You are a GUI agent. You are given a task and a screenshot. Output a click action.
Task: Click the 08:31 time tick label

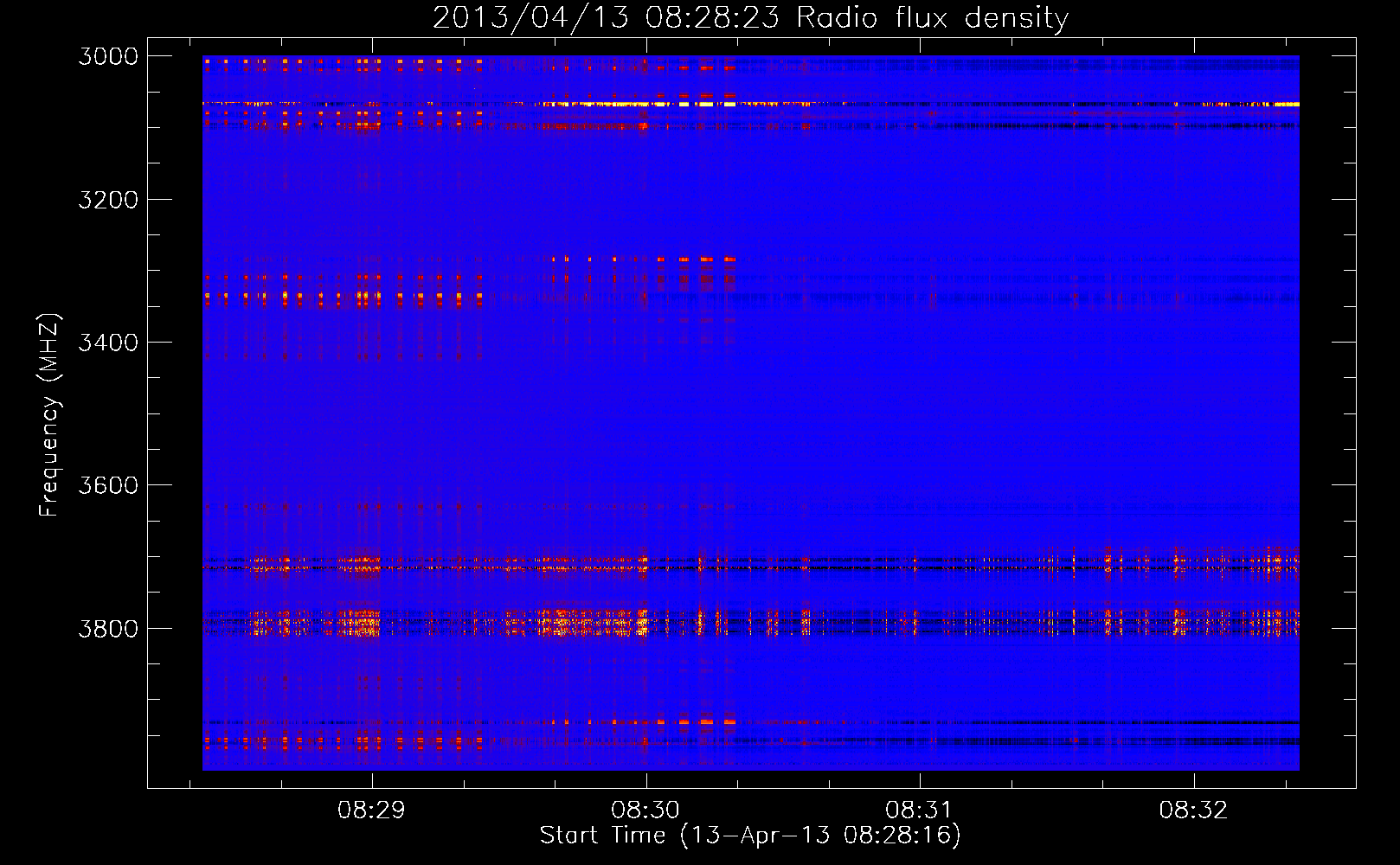click(x=920, y=811)
